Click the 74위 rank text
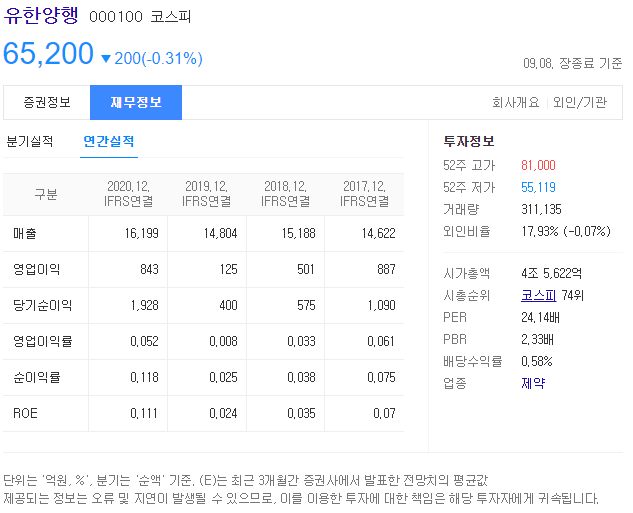633x513 pixels. click(x=572, y=295)
